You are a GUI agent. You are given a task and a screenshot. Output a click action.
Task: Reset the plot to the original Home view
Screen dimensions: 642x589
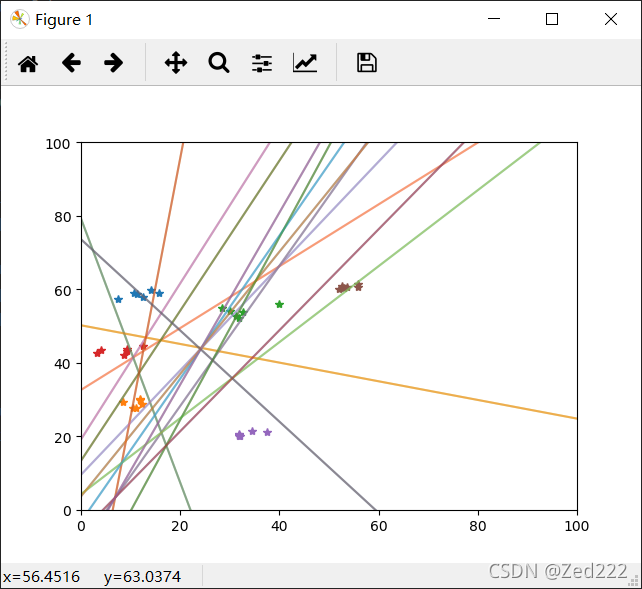(x=28, y=63)
